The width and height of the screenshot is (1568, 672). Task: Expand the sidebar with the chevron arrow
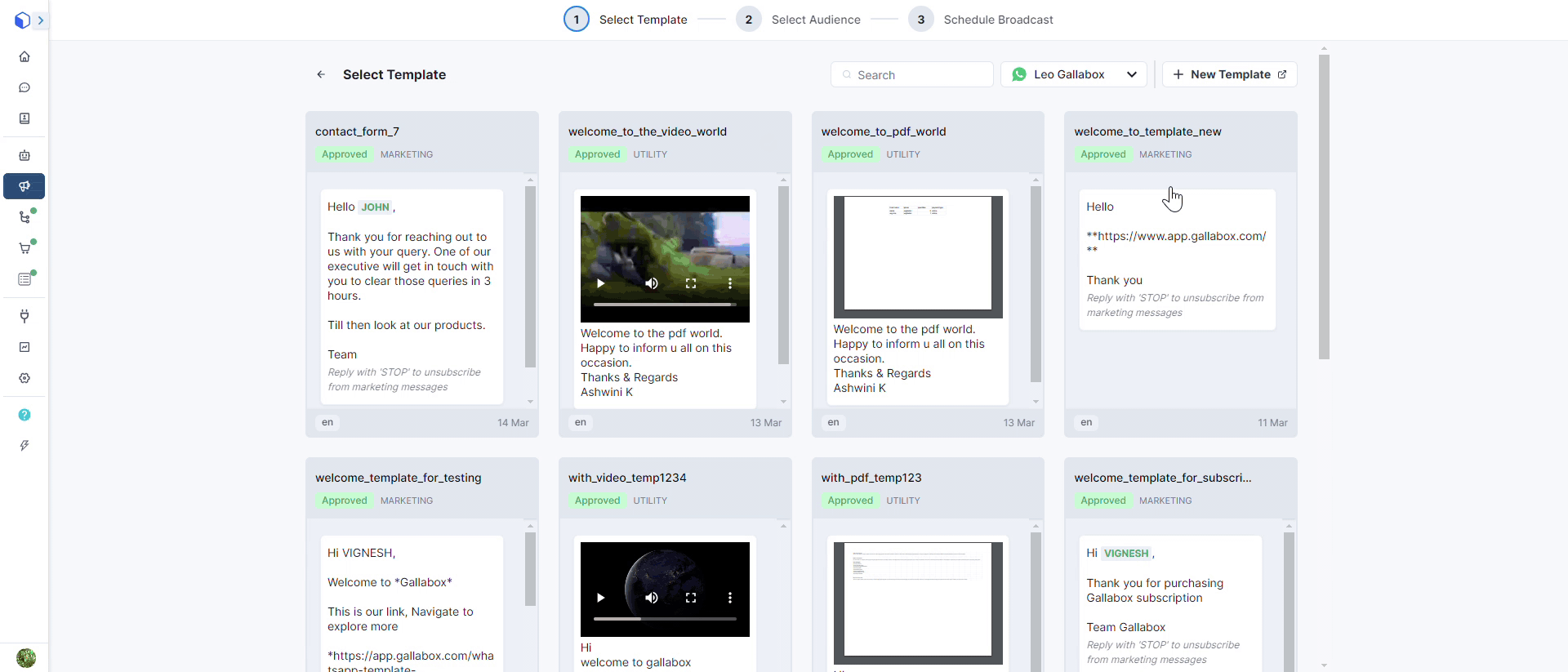tap(40, 20)
